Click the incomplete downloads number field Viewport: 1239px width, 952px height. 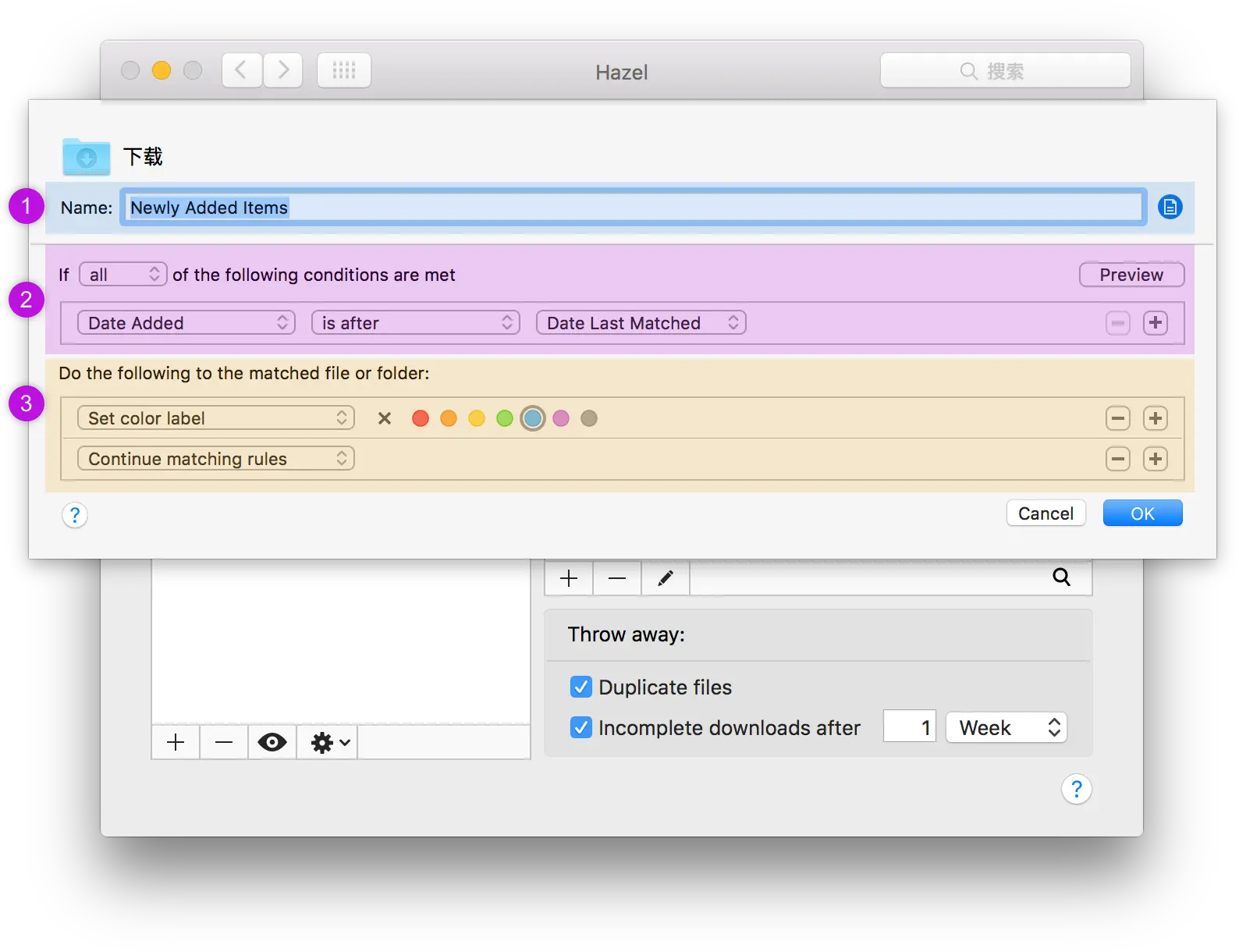[910, 727]
